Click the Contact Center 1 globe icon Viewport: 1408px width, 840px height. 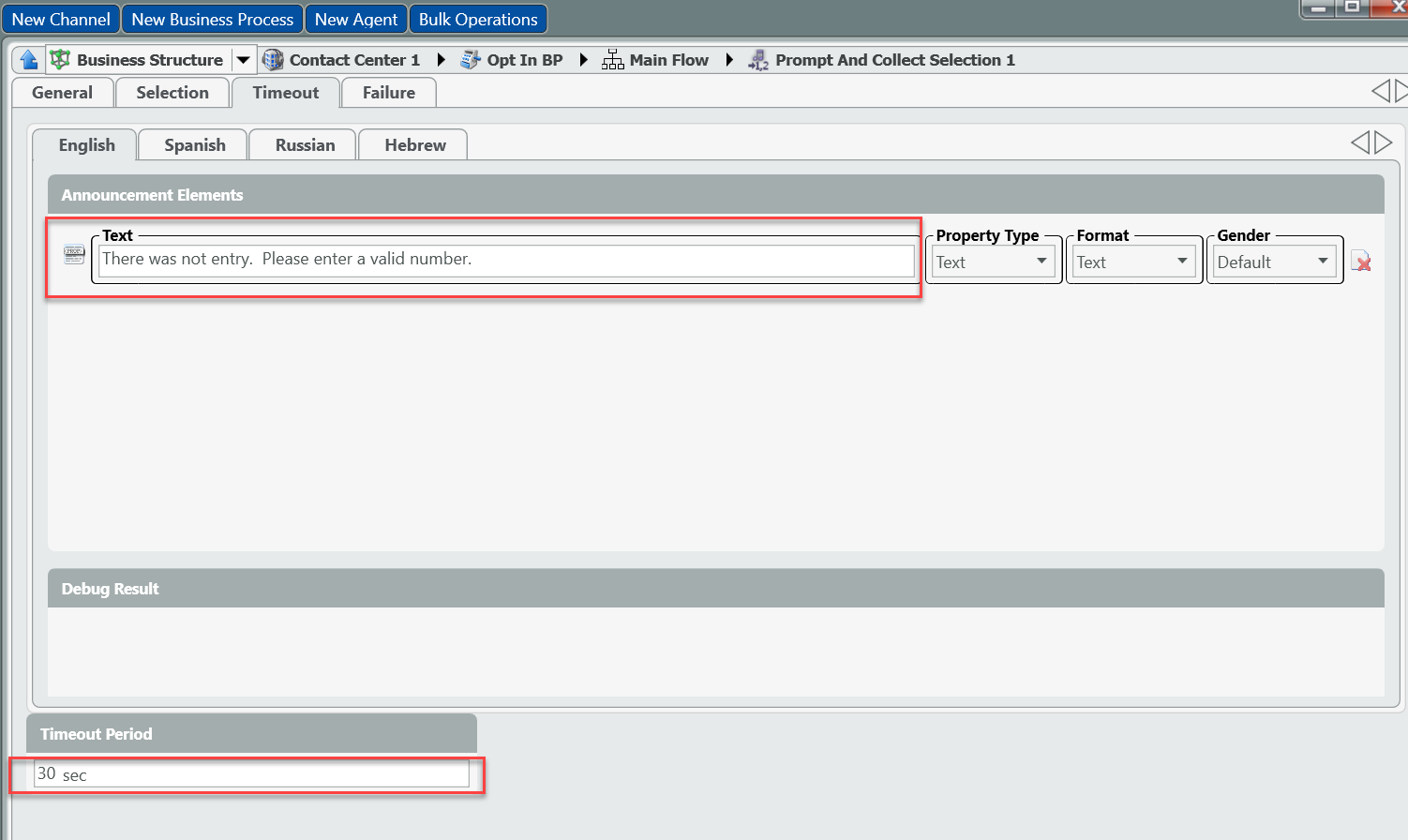tap(273, 60)
